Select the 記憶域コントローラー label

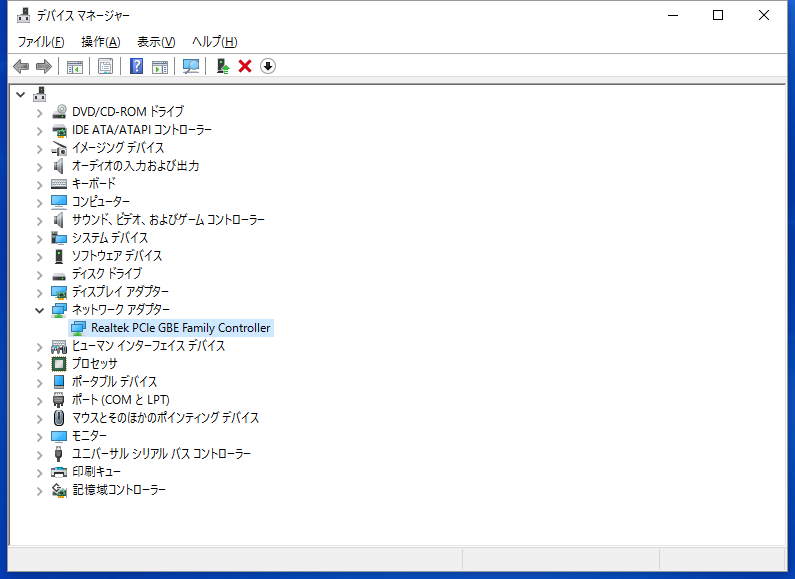coord(119,490)
